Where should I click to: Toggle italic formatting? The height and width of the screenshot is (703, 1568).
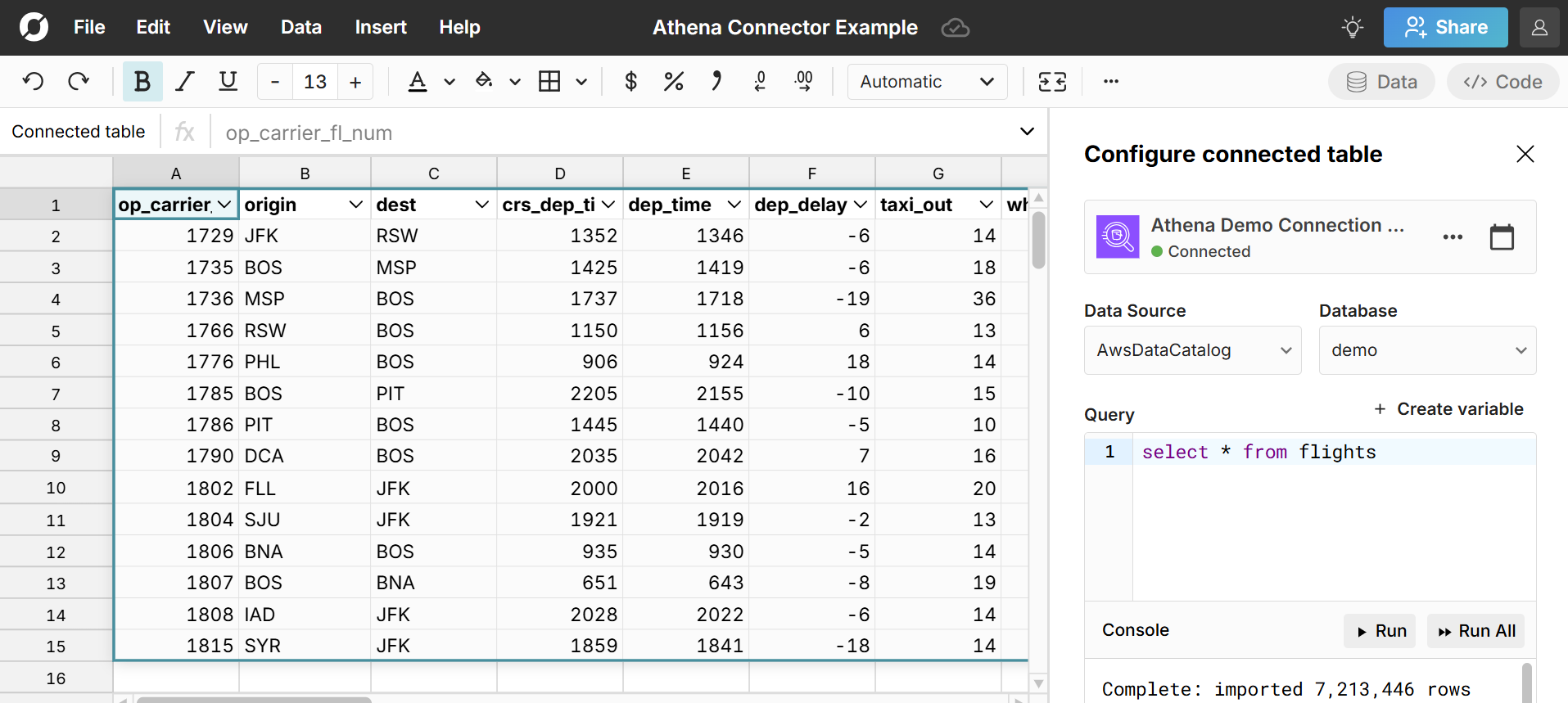pyautogui.click(x=185, y=82)
